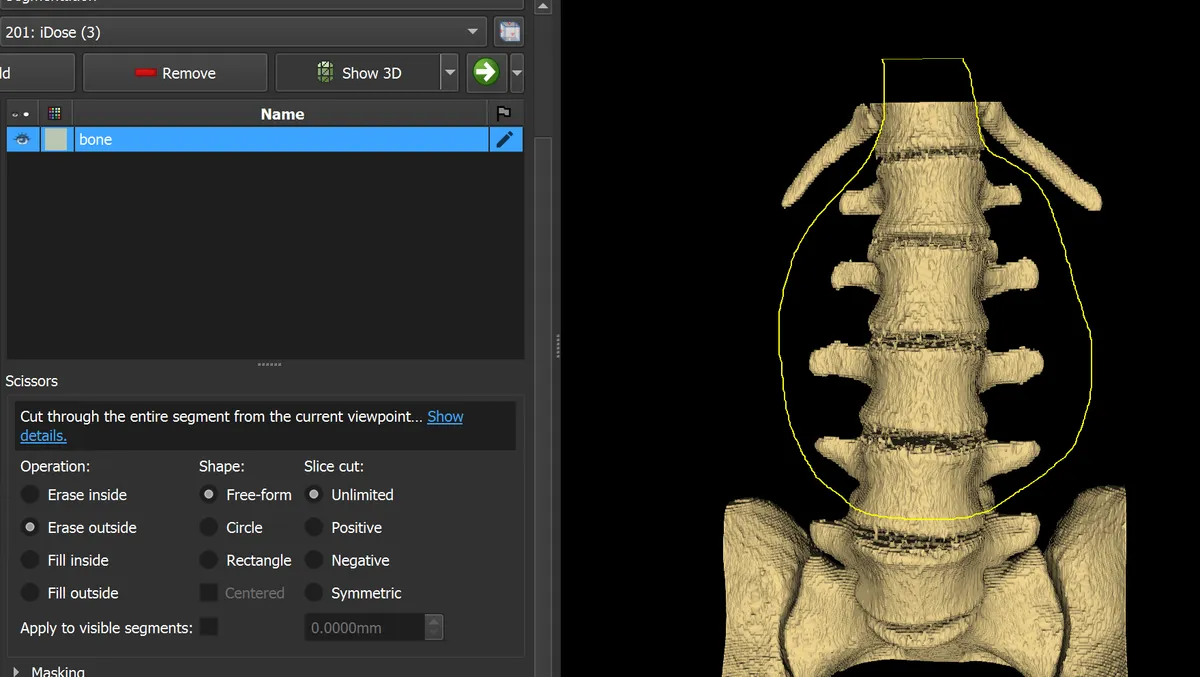Click the scrollbar up arrow
This screenshot has width=1200, height=677.
[x=543, y=6]
